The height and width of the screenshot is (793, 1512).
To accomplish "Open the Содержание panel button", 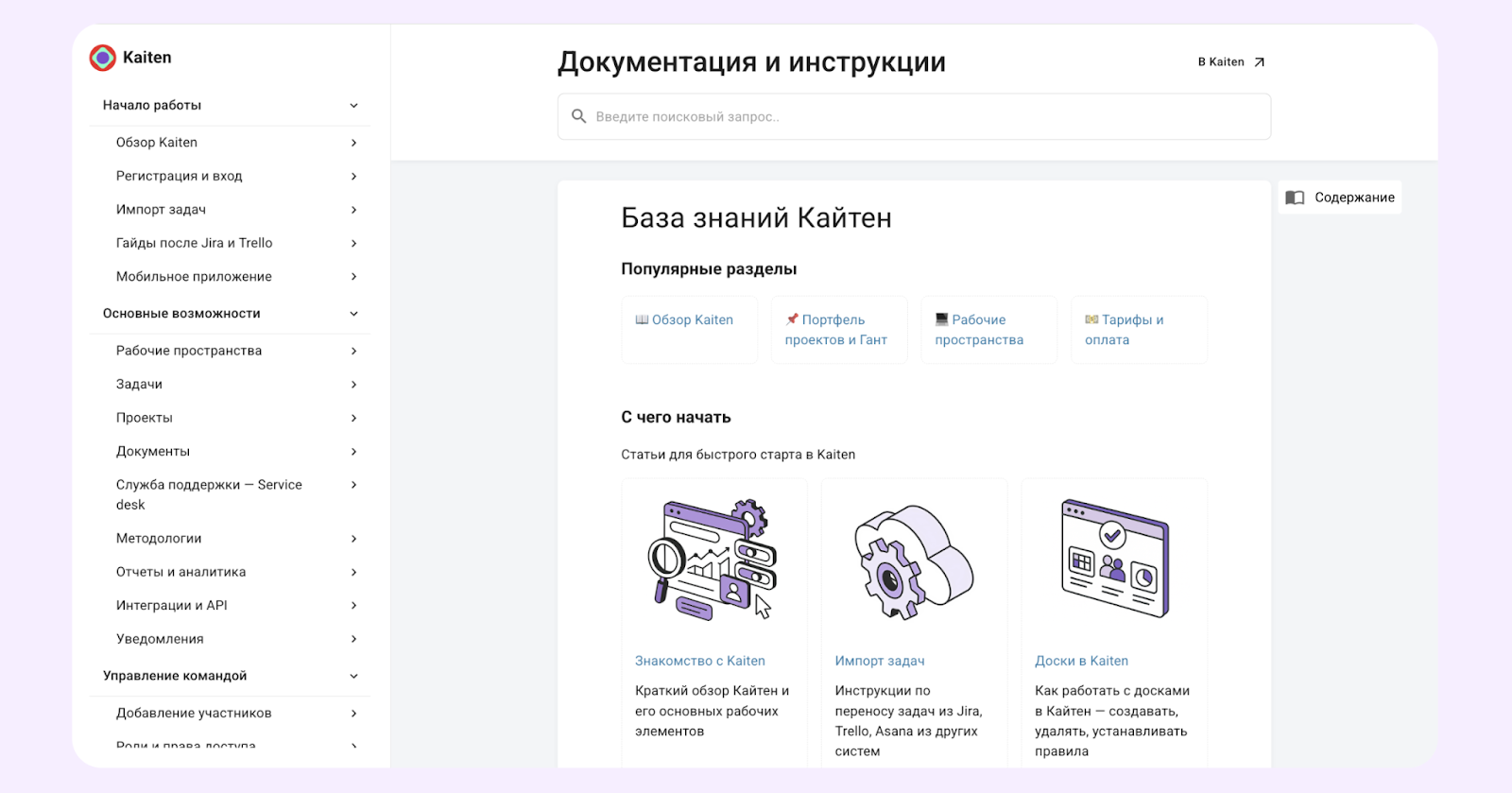I will [1340, 198].
